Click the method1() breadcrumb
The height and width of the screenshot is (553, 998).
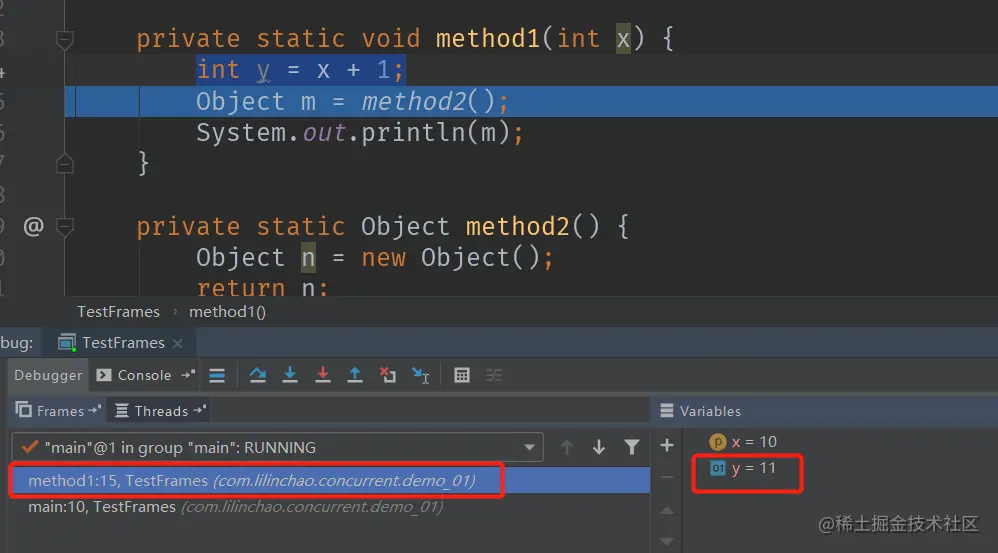[227, 312]
